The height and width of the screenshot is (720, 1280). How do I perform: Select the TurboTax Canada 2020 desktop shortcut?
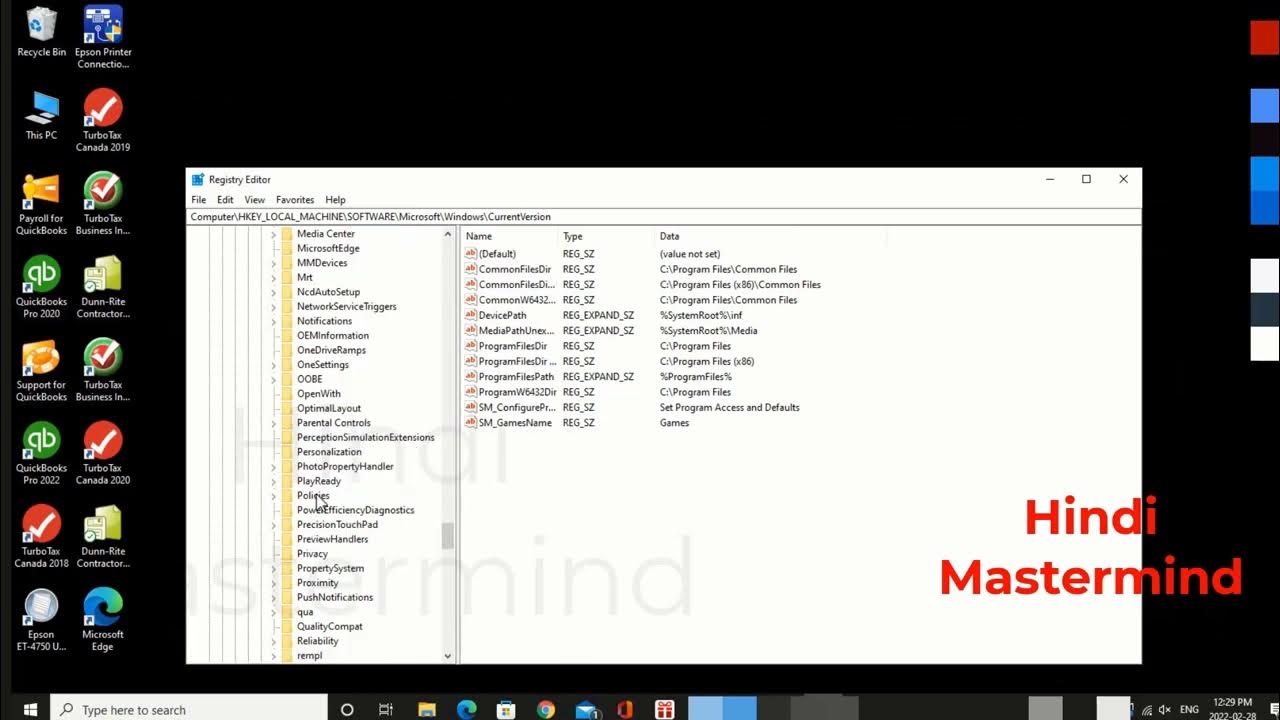pyautogui.click(x=103, y=453)
